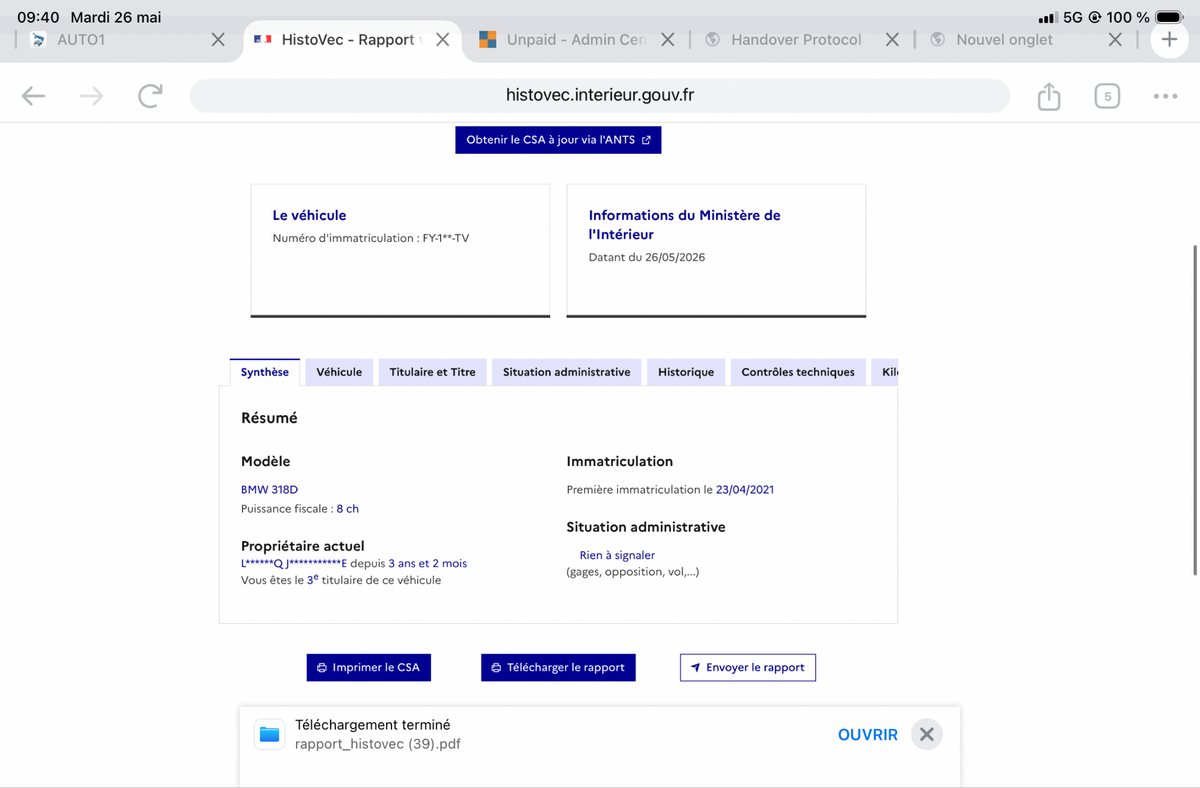Open the Contrôles techniques tab

click(798, 372)
